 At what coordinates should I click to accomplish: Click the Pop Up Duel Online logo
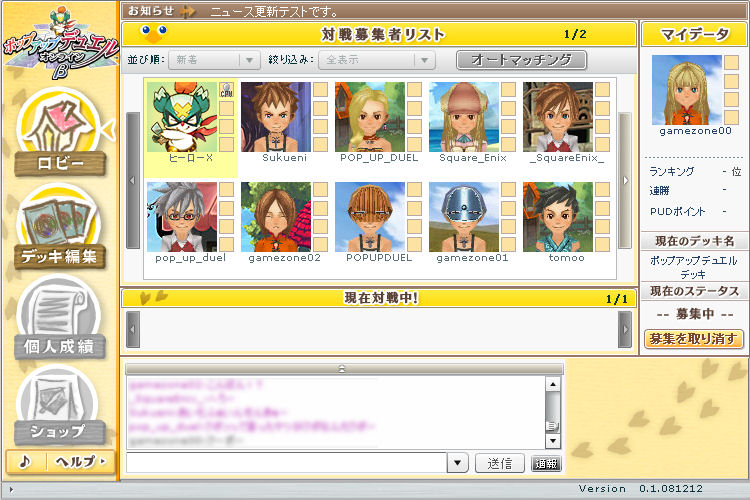coord(60,44)
